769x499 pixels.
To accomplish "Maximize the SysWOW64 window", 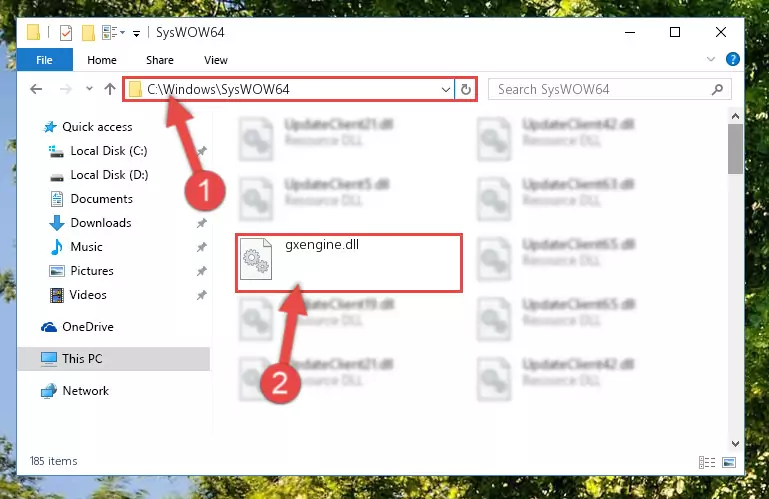I will (675, 32).
